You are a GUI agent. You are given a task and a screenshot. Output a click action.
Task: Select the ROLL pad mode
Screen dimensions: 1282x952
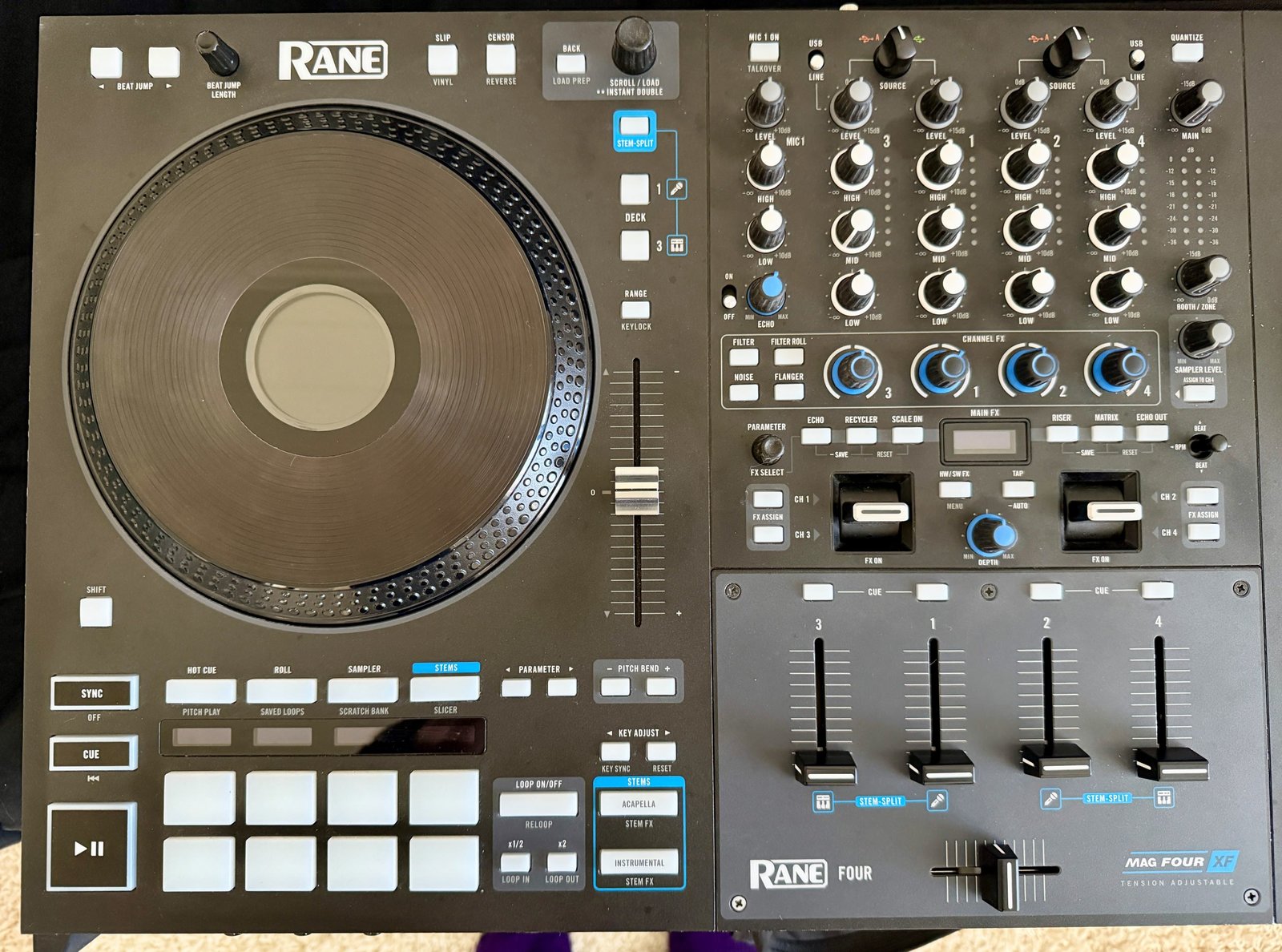click(282, 691)
